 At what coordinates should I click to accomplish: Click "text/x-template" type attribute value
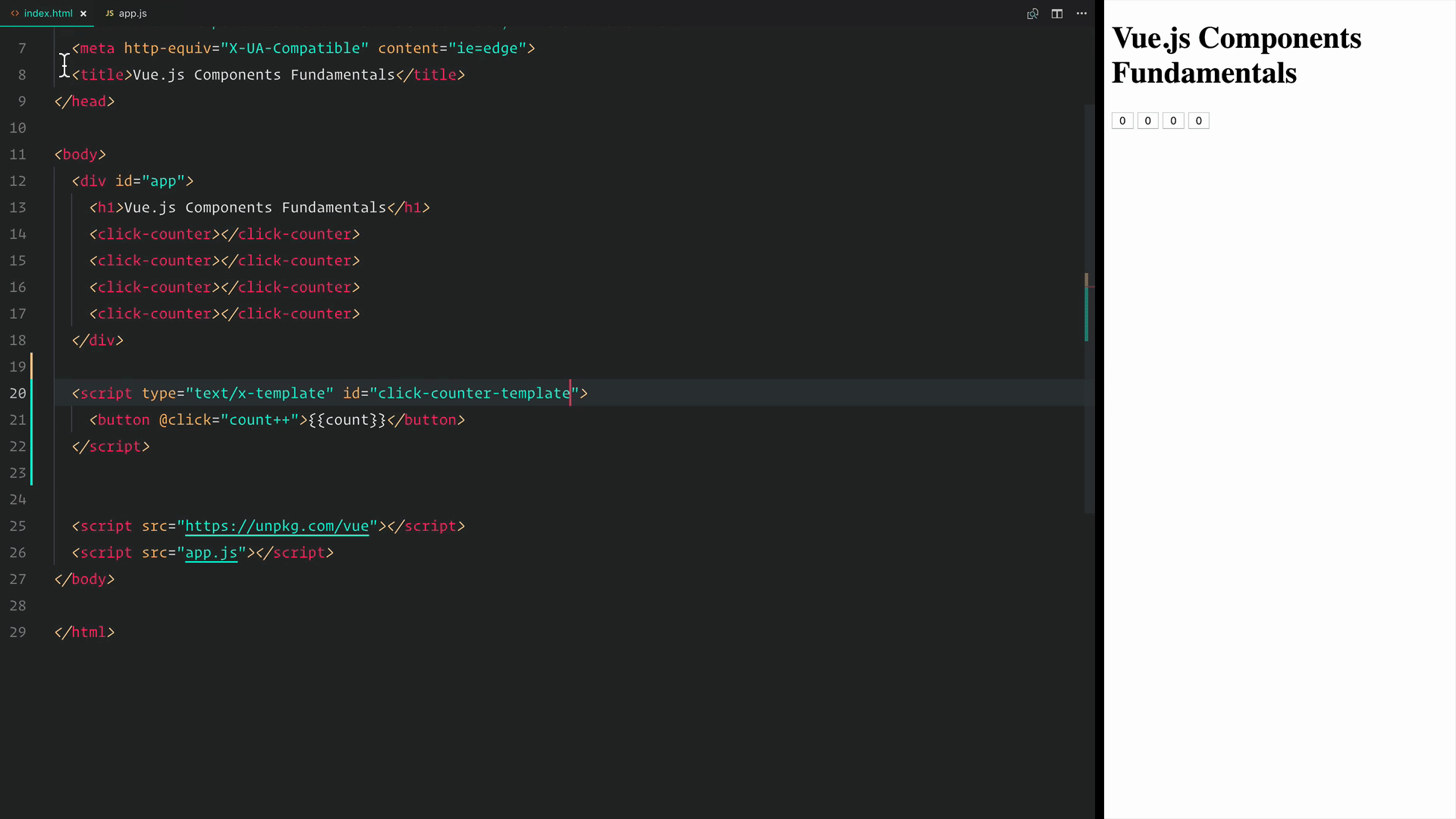[x=259, y=394]
